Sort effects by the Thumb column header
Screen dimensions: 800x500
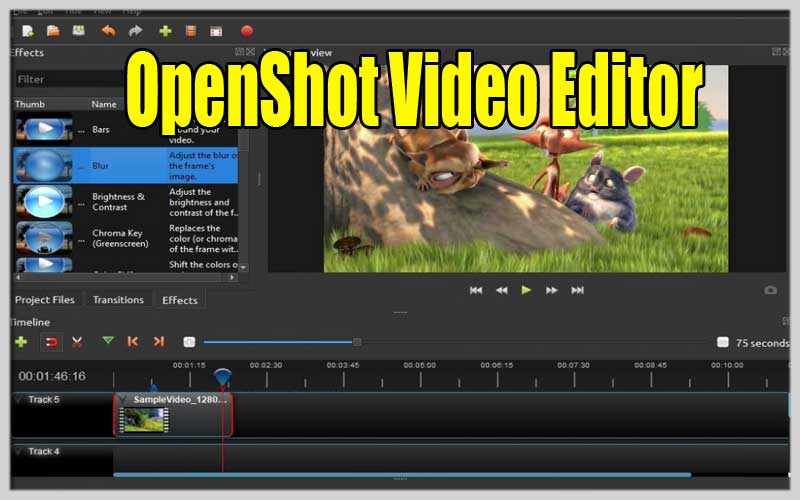(x=30, y=104)
